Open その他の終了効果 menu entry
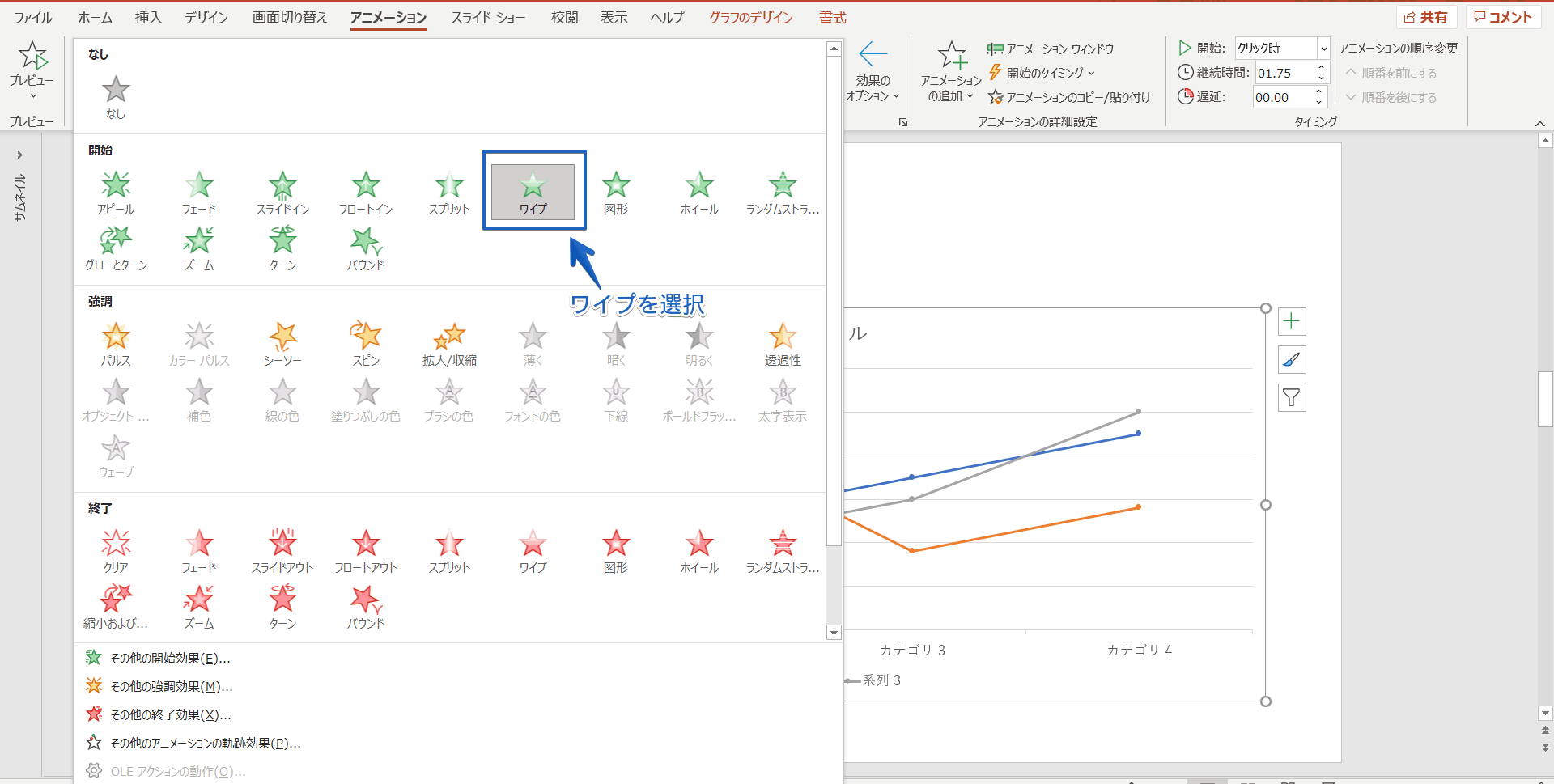 click(457, 714)
